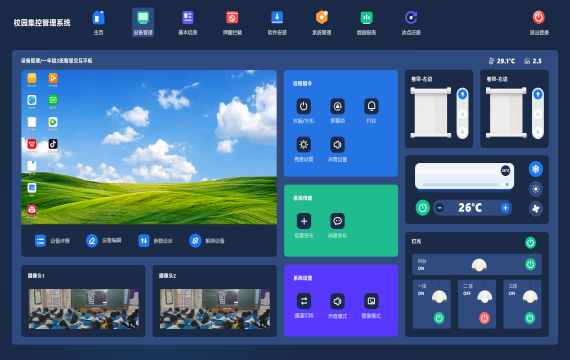Increase AC temperature with plus button
This screenshot has height=360, width=570.
click(505, 208)
